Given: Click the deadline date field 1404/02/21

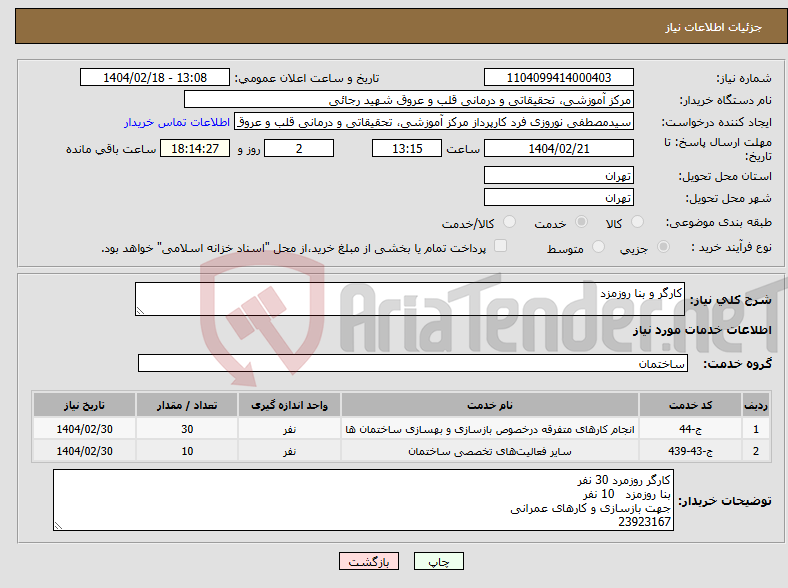Looking at the screenshot, I should (x=558, y=148).
